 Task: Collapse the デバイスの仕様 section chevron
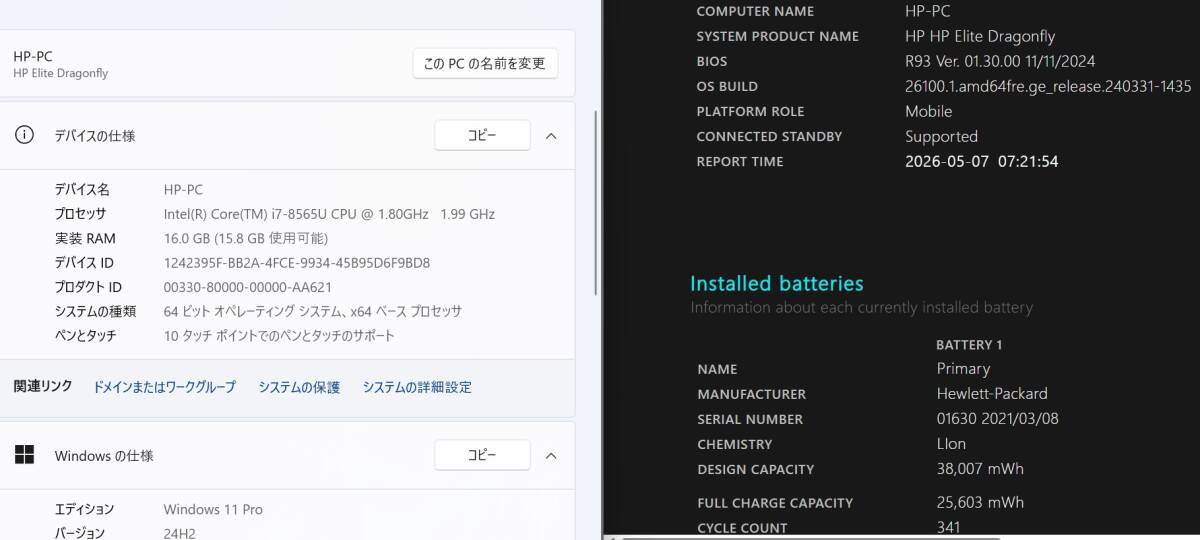pyautogui.click(x=551, y=135)
